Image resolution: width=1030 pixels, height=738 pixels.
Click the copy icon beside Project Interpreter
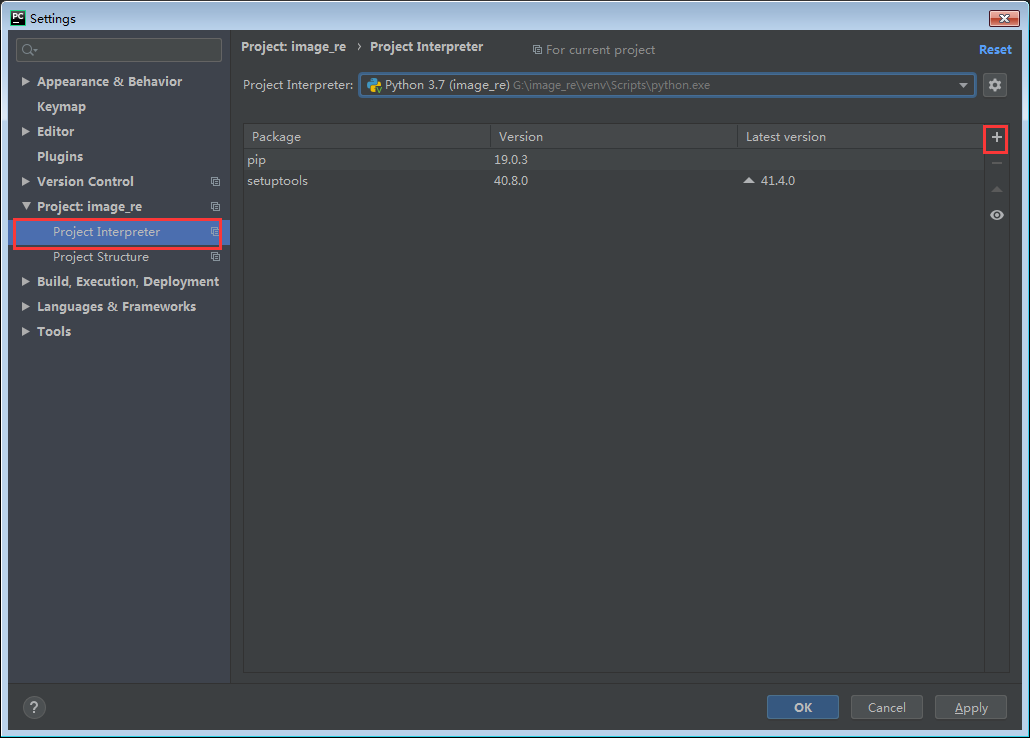[x=214, y=231]
